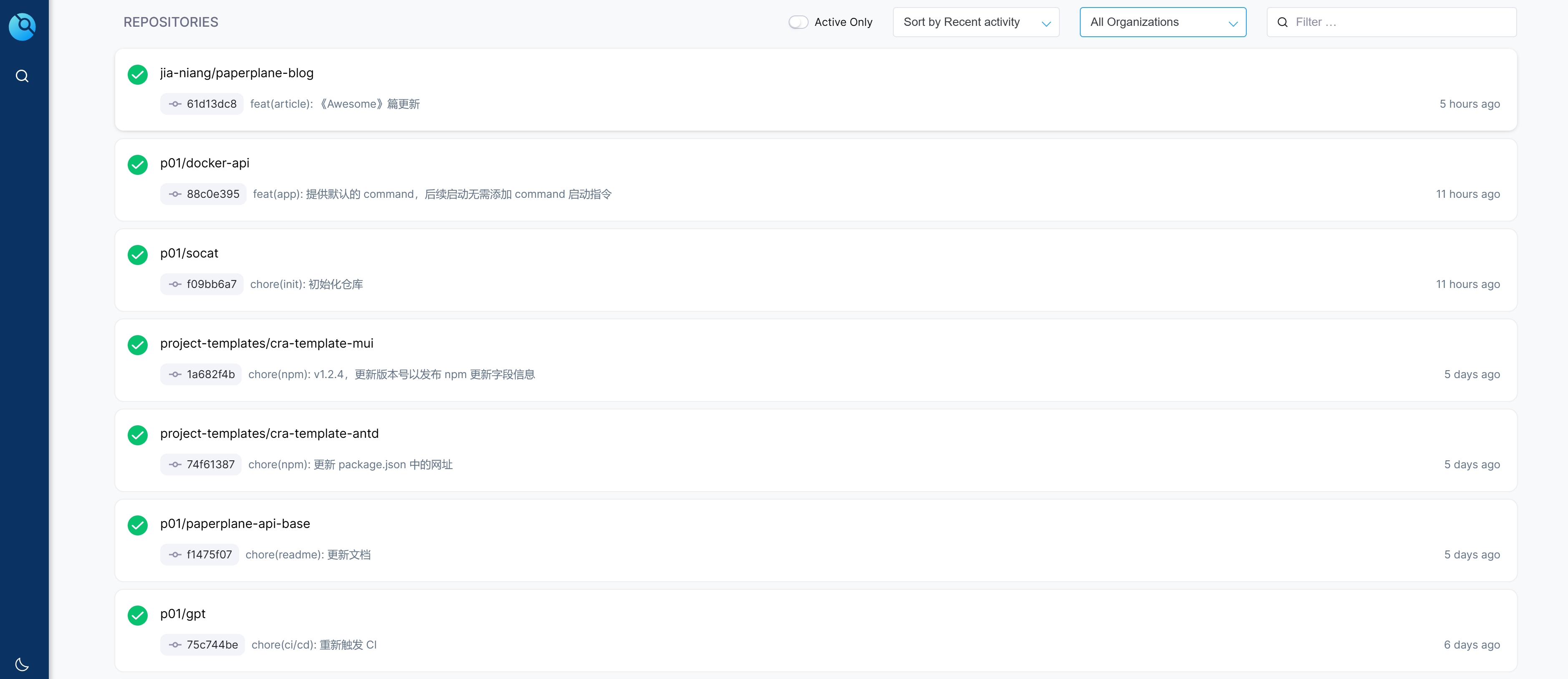Click green check icon beside p01/gpt
This screenshot has width=1568, height=679.
[x=138, y=615]
